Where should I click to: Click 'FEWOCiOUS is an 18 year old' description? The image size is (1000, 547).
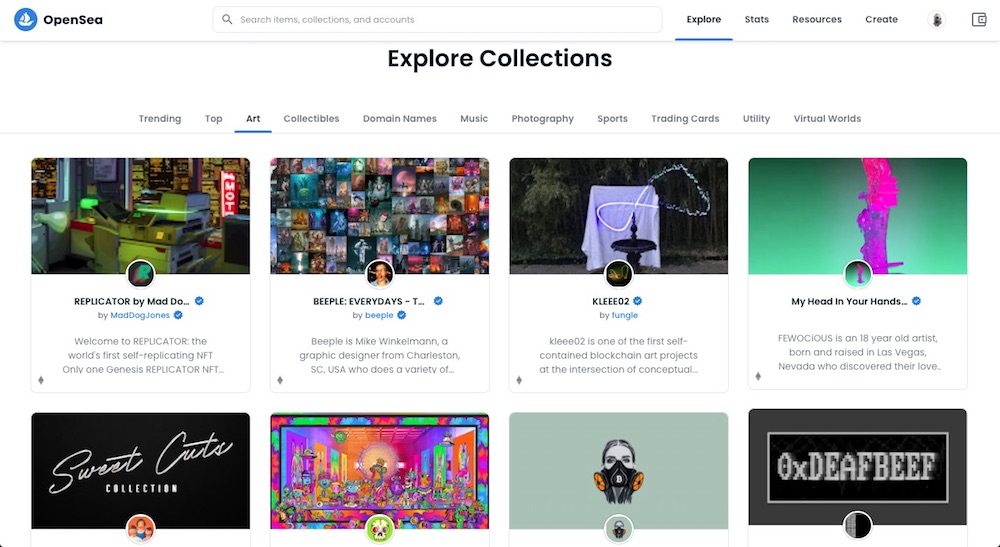tap(858, 352)
